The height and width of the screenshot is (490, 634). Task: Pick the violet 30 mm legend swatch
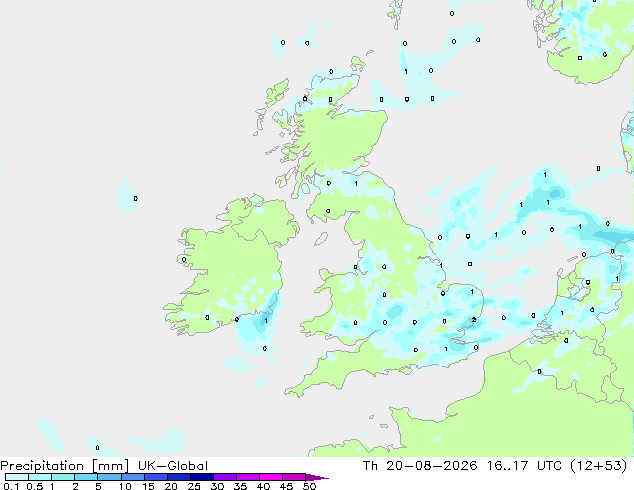coord(225,477)
